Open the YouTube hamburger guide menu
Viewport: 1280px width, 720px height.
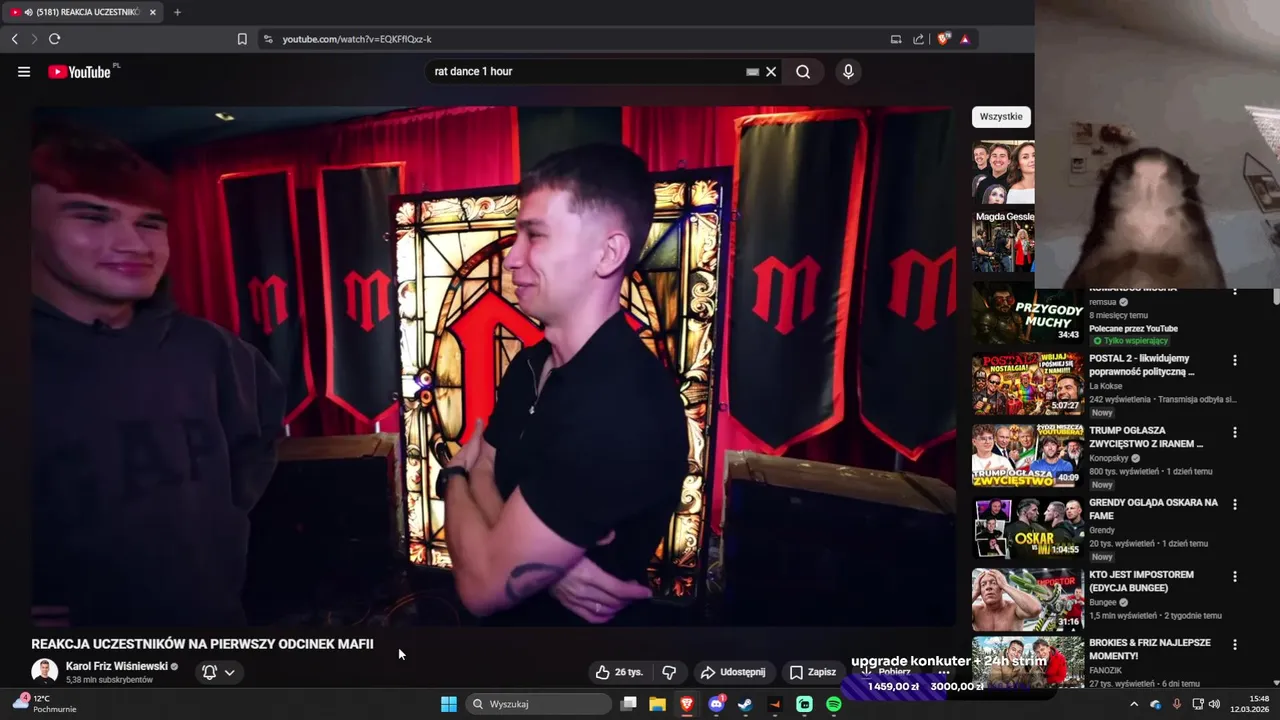(24, 72)
